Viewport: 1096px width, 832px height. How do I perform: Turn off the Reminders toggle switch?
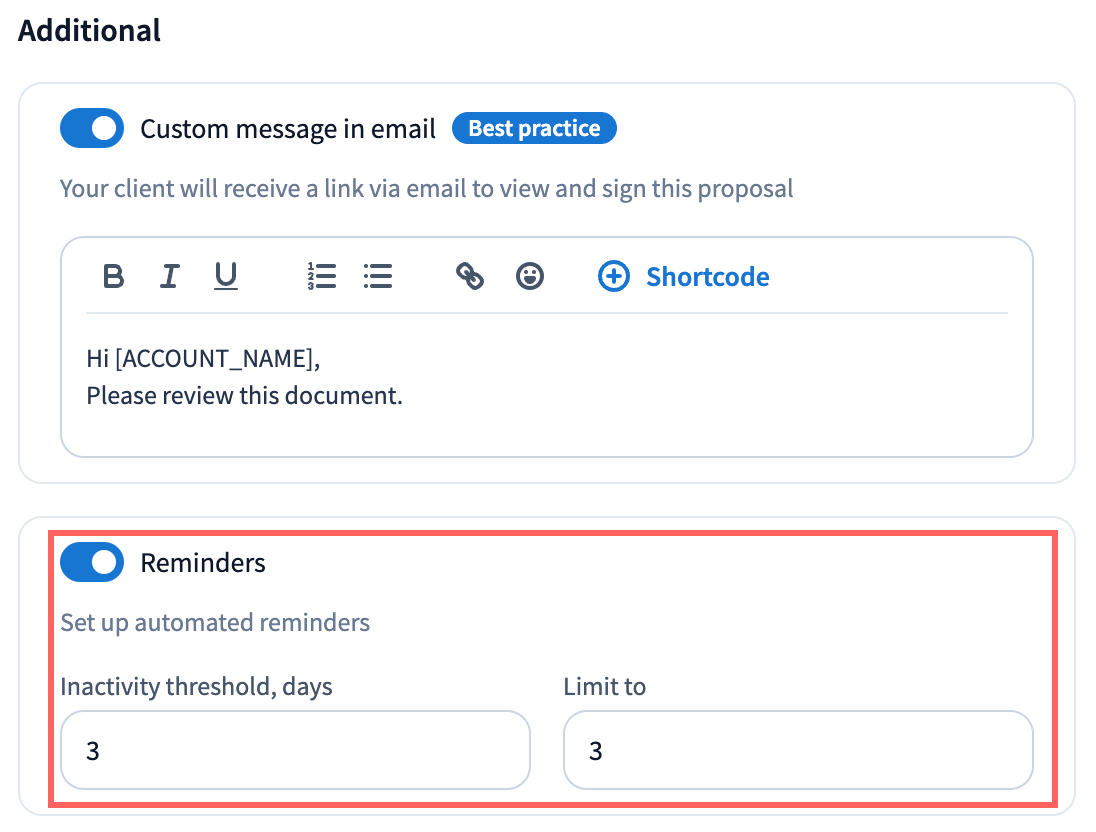pyautogui.click(x=92, y=563)
